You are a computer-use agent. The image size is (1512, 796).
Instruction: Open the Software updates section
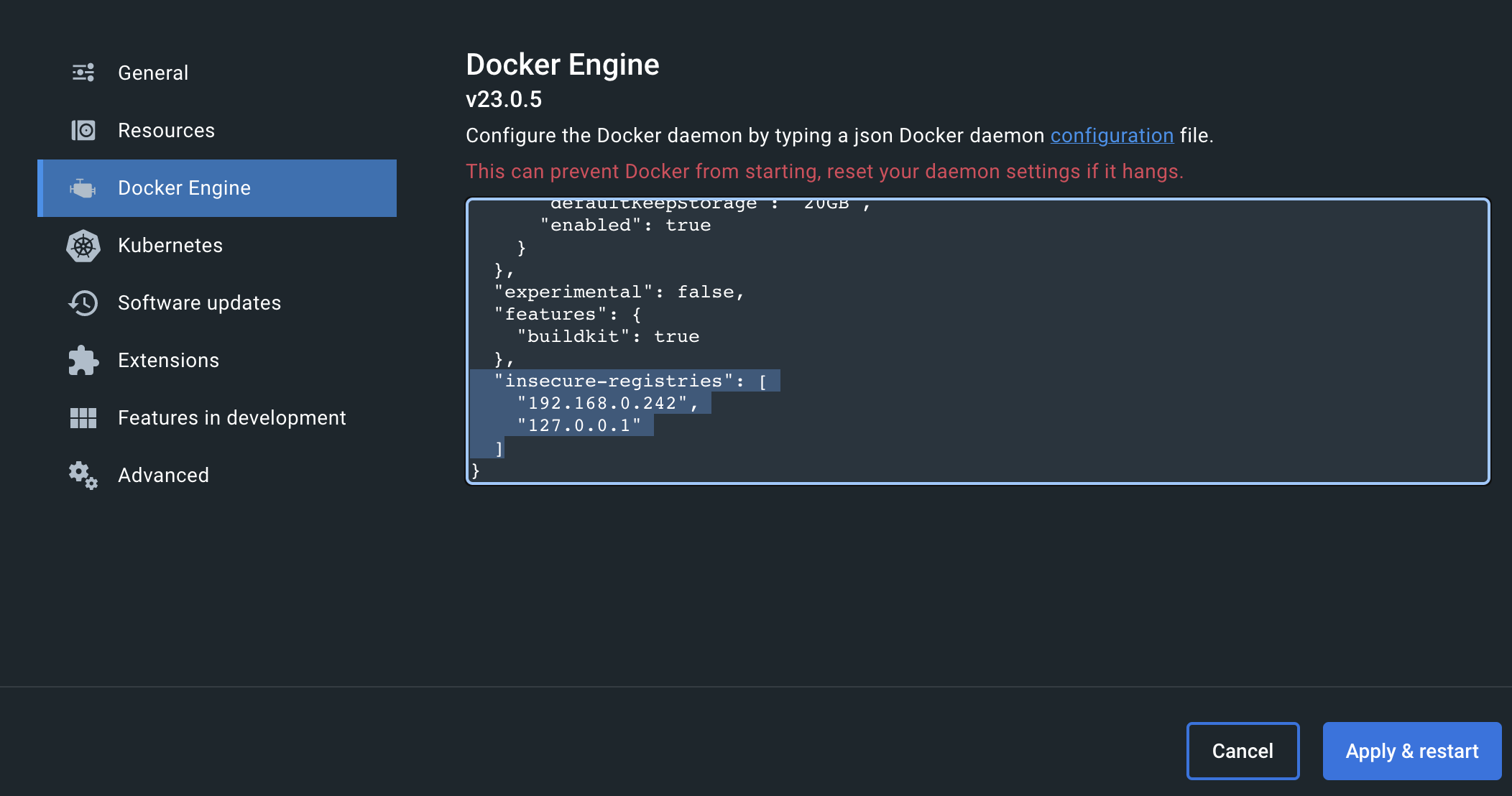[x=217, y=303]
